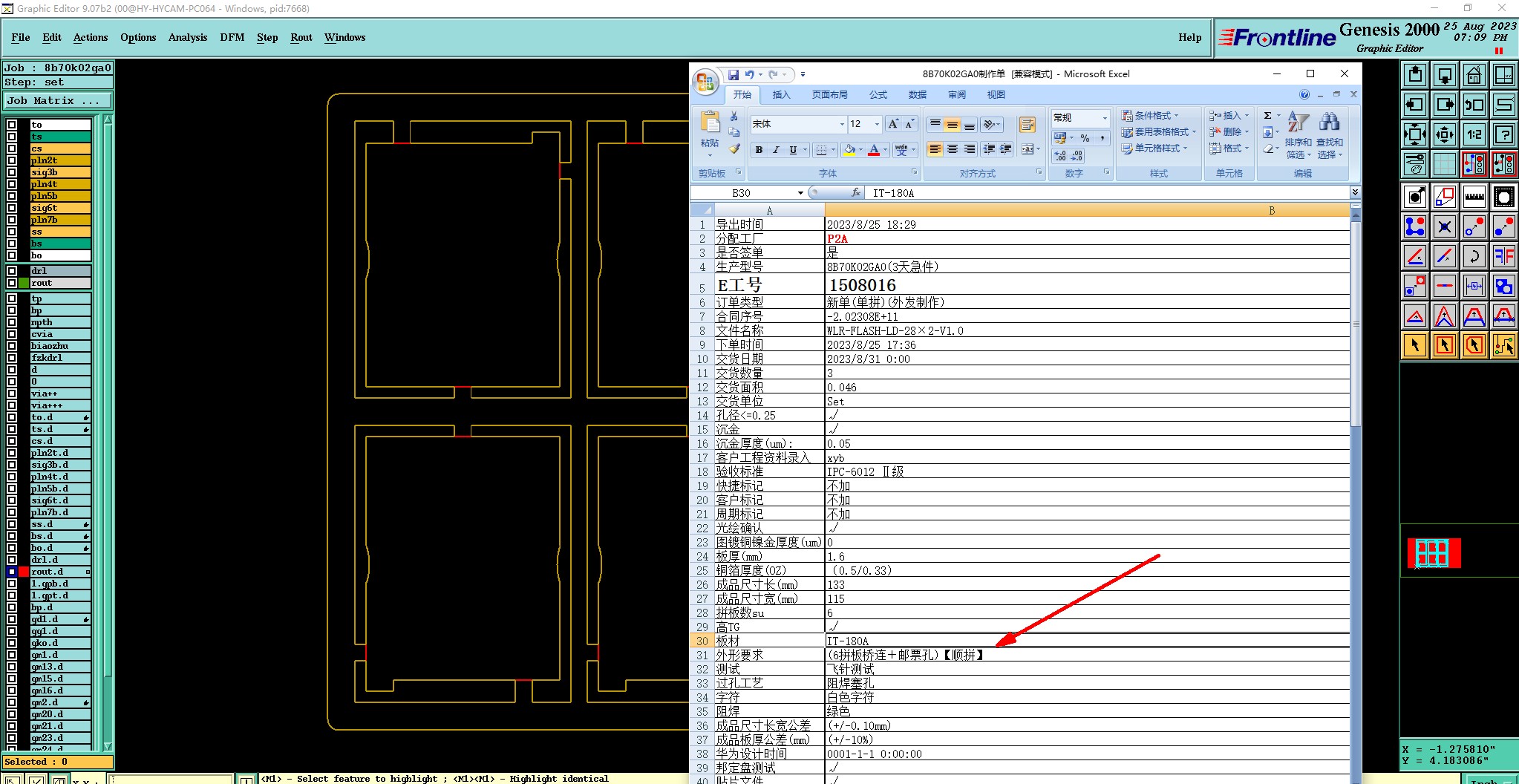Click the Home view house icon
Screen dimensions: 1519x784
click(1474, 75)
